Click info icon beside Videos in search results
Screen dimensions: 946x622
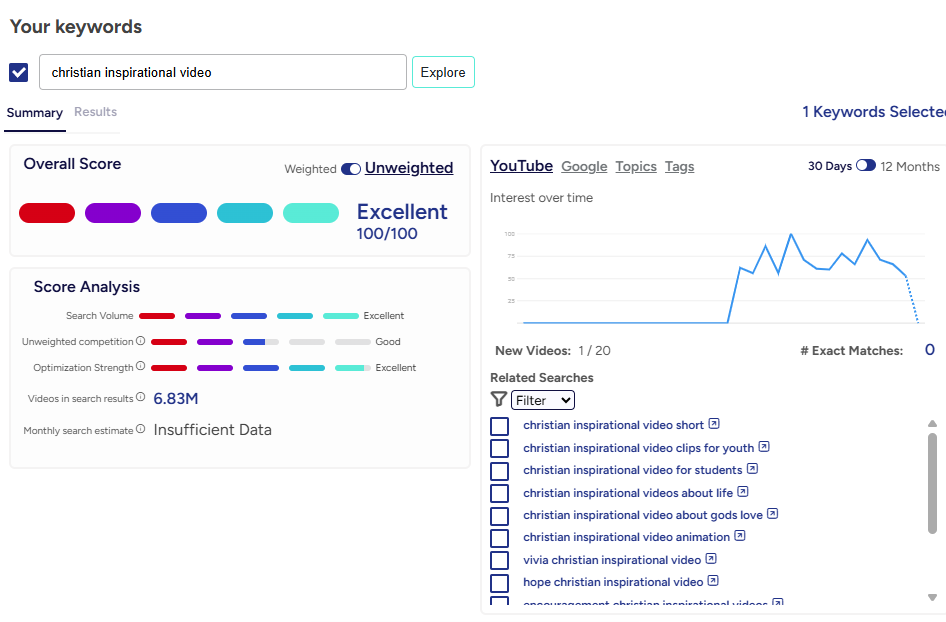pos(141,398)
